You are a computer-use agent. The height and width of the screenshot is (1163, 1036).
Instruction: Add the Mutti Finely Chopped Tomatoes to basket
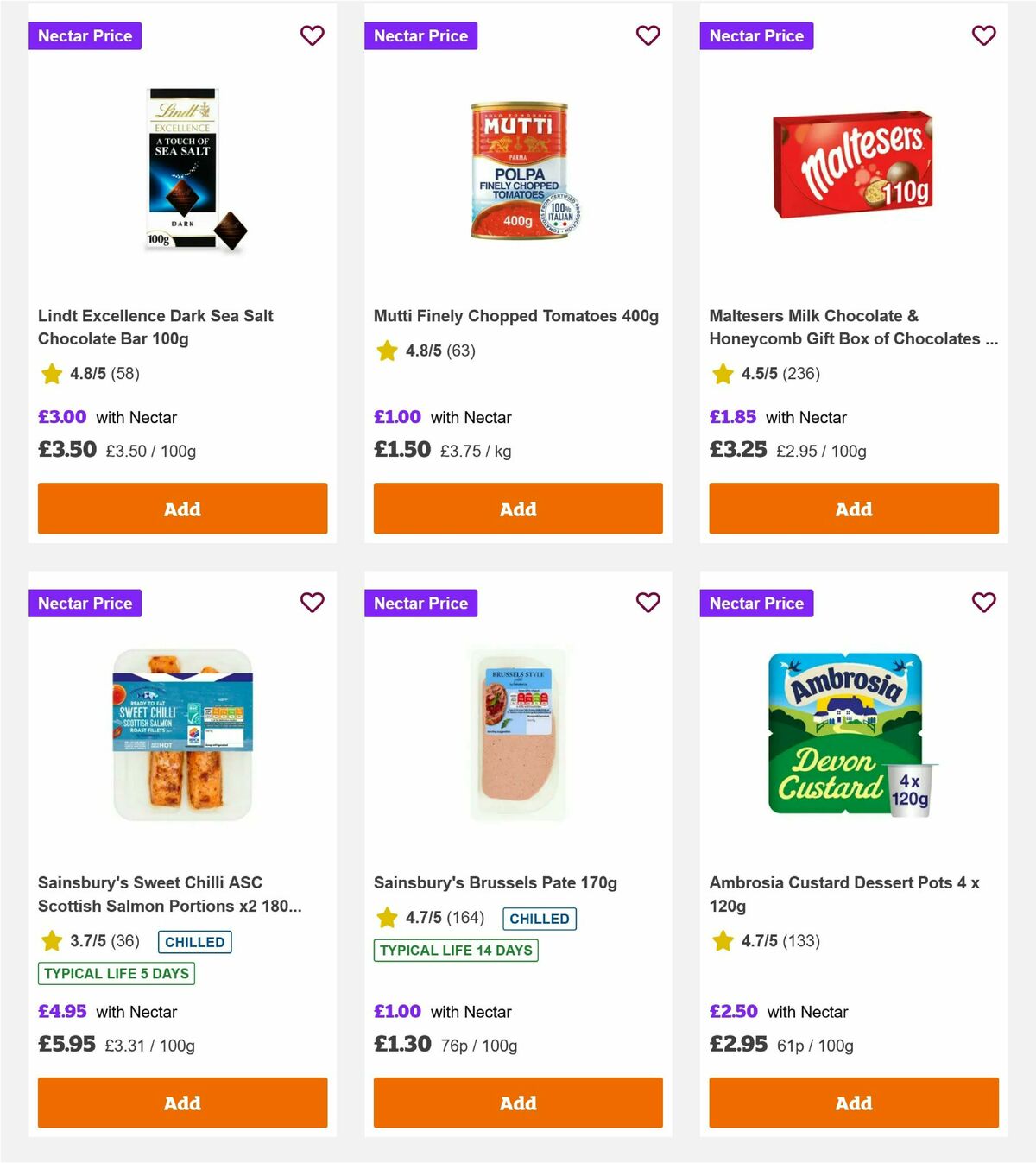[518, 509]
